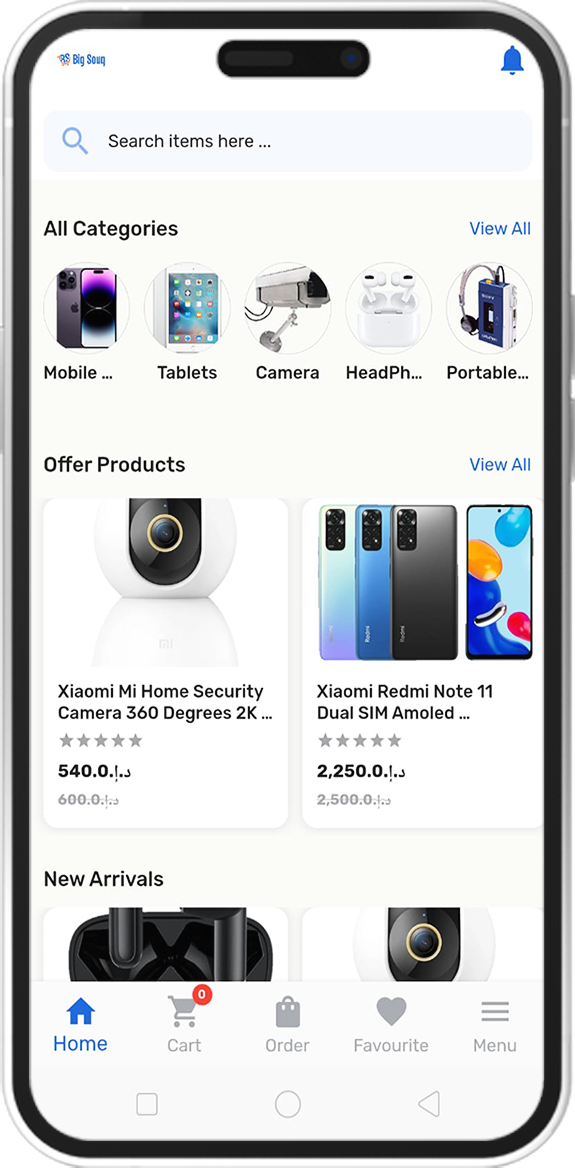575x1168 pixels.
Task: Tap the magnifier search icon
Action: [74, 141]
